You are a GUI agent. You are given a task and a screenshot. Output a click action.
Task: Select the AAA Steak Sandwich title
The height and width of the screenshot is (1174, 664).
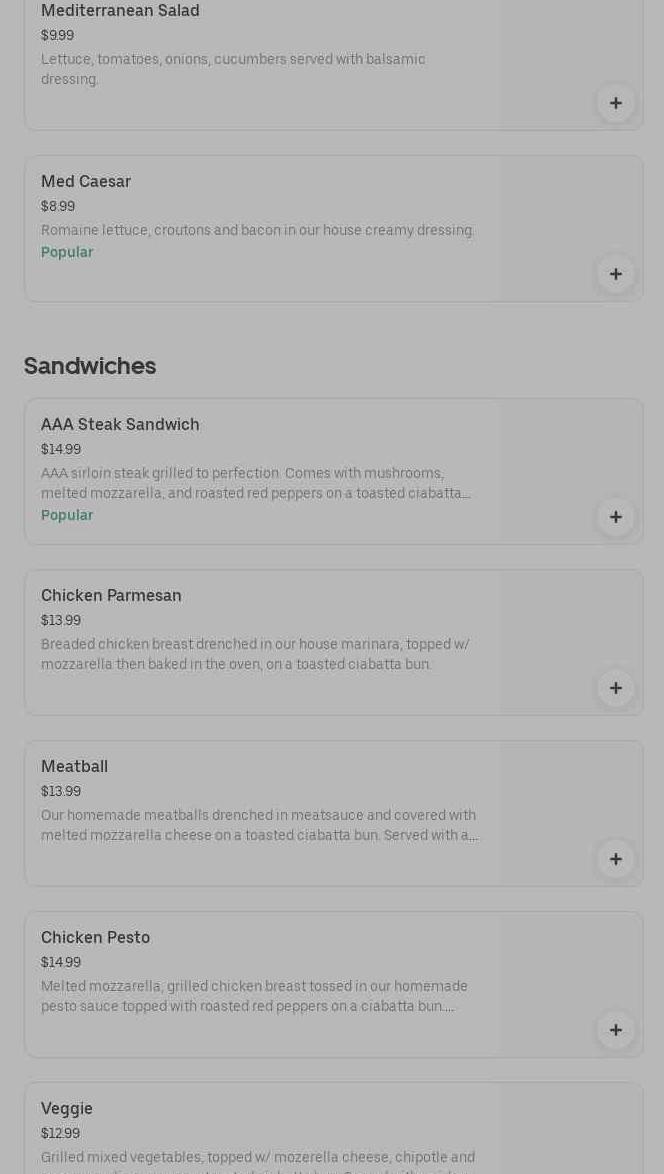pos(120,425)
